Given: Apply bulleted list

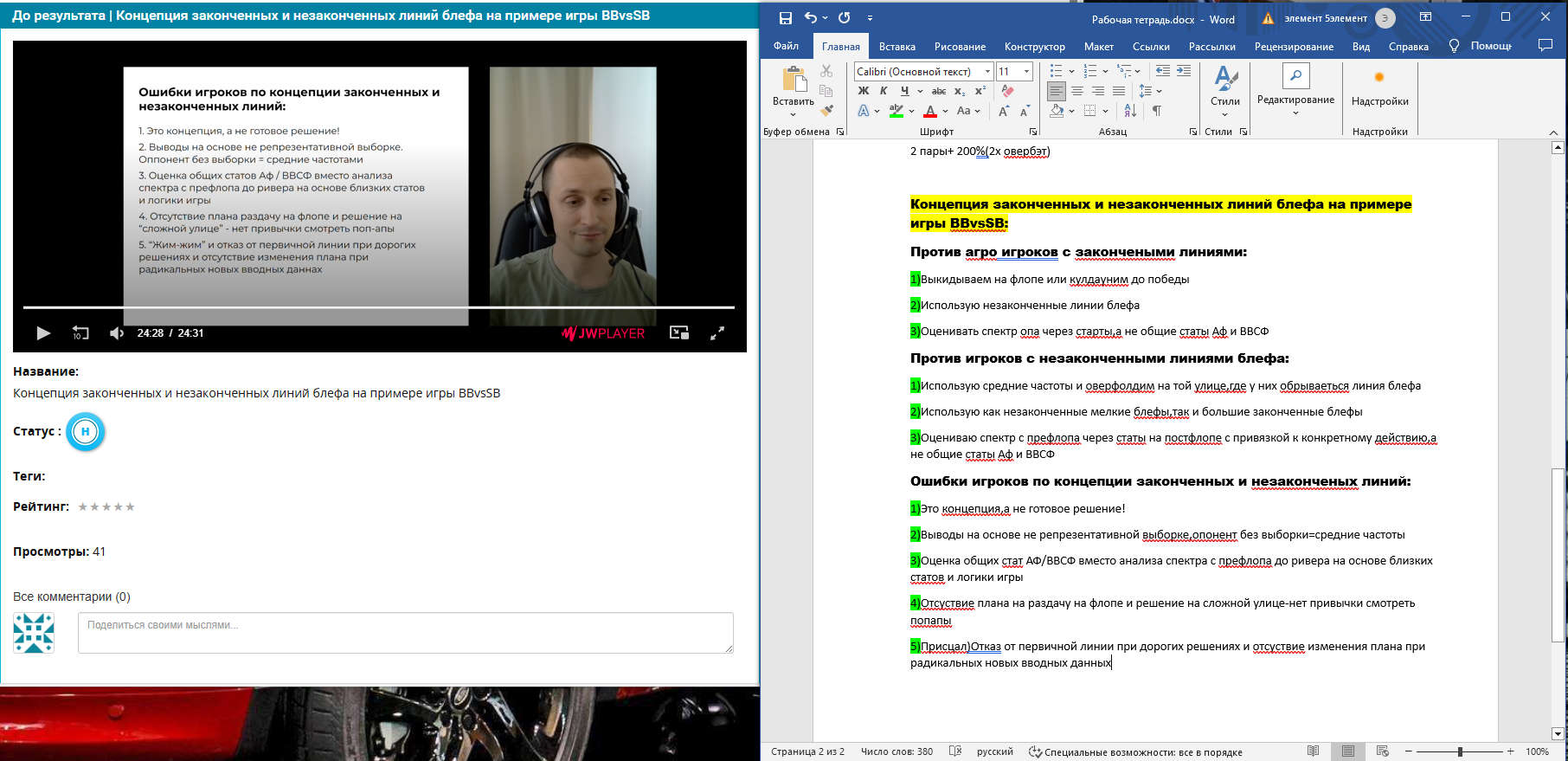Looking at the screenshot, I should 1056,71.
